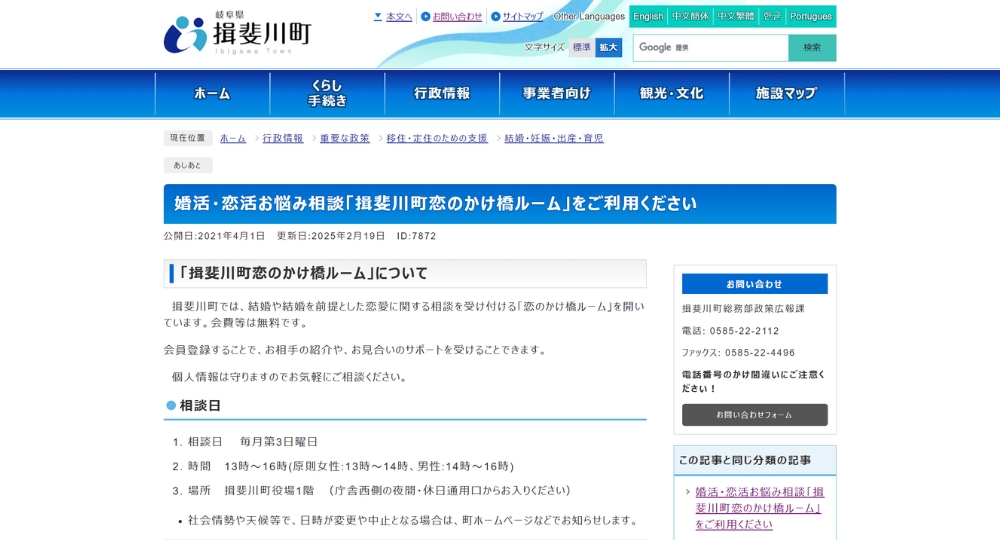This screenshot has height=540, width=1000.
Task: Click phone number 0585-22-2112
Action: click(x=744, y=331)
